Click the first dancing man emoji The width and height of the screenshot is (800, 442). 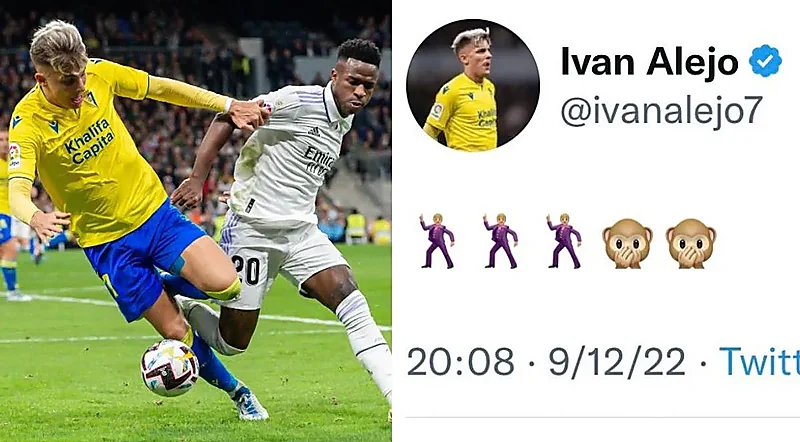point(437,241)
